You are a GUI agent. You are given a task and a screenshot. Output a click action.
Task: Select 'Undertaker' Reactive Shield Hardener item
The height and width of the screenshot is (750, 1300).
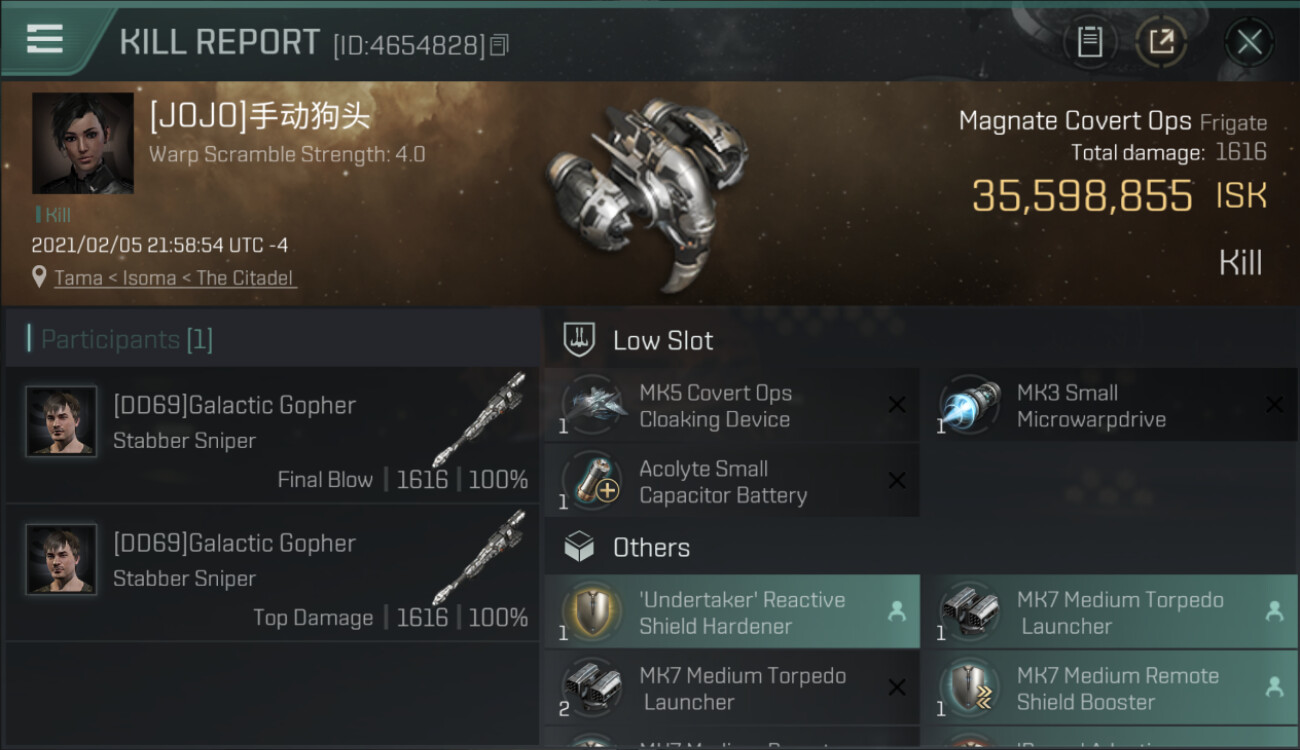tap(732, 612)
